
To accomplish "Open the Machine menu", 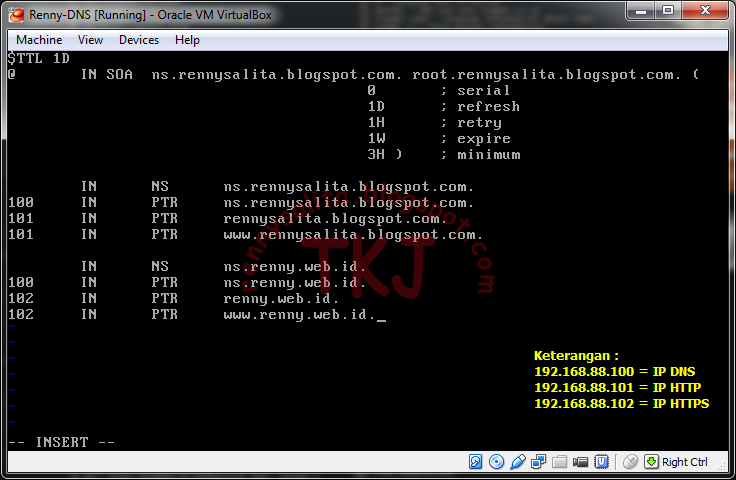I will 39,40.
